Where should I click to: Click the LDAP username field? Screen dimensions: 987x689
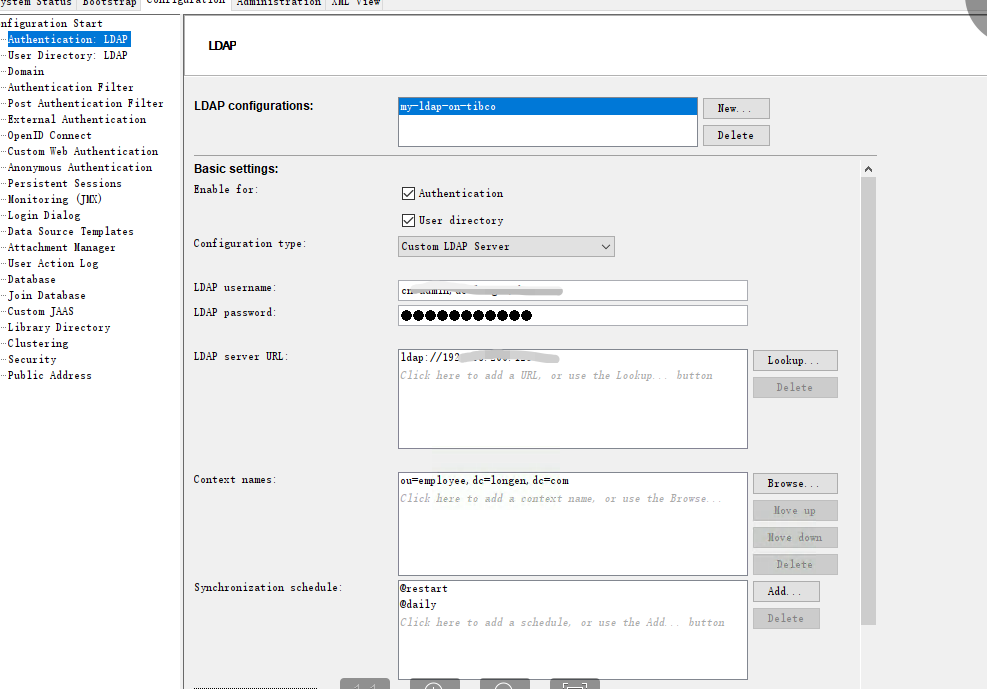coord(573,290)
